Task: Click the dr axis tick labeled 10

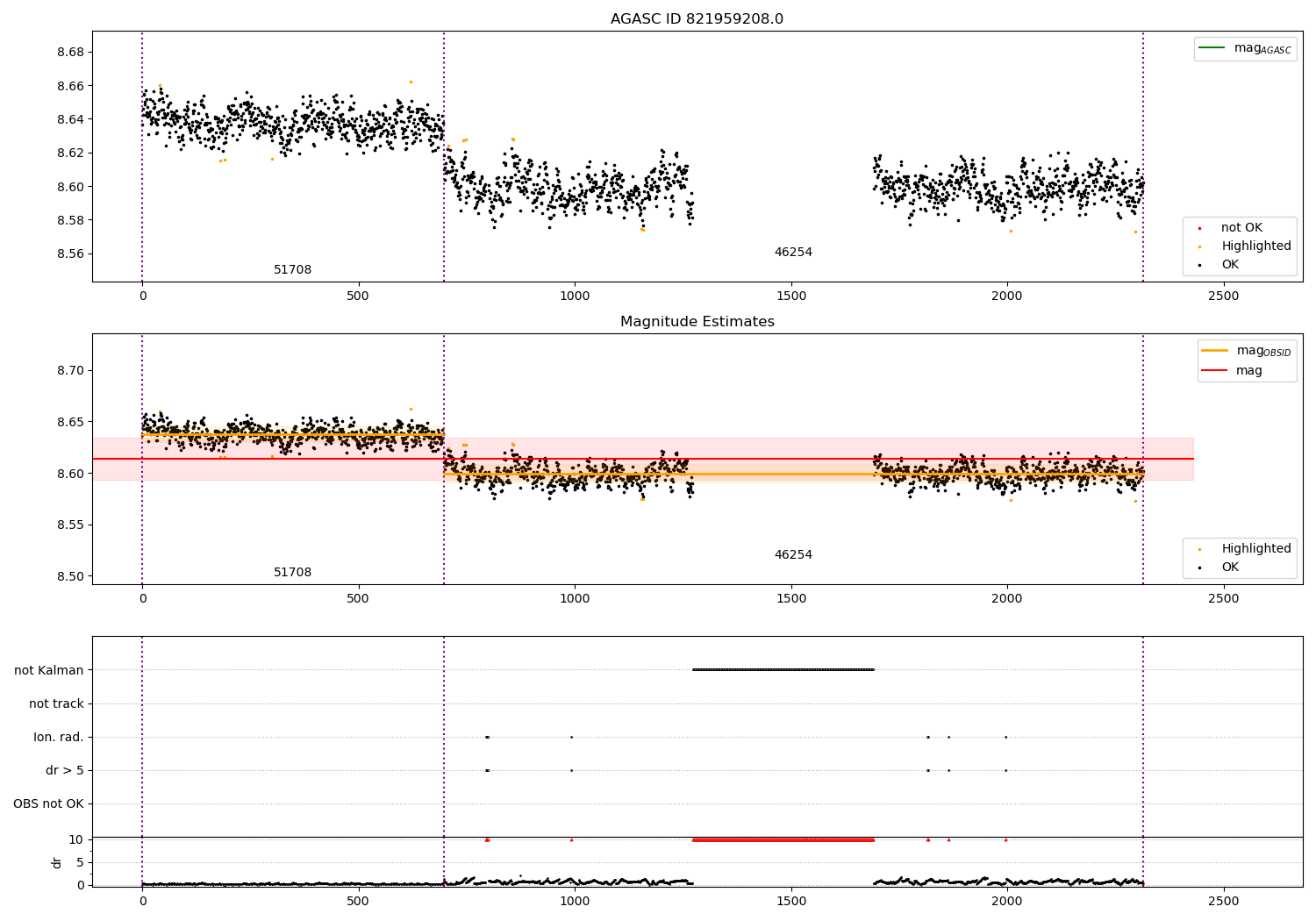Action: click(76, 840)
